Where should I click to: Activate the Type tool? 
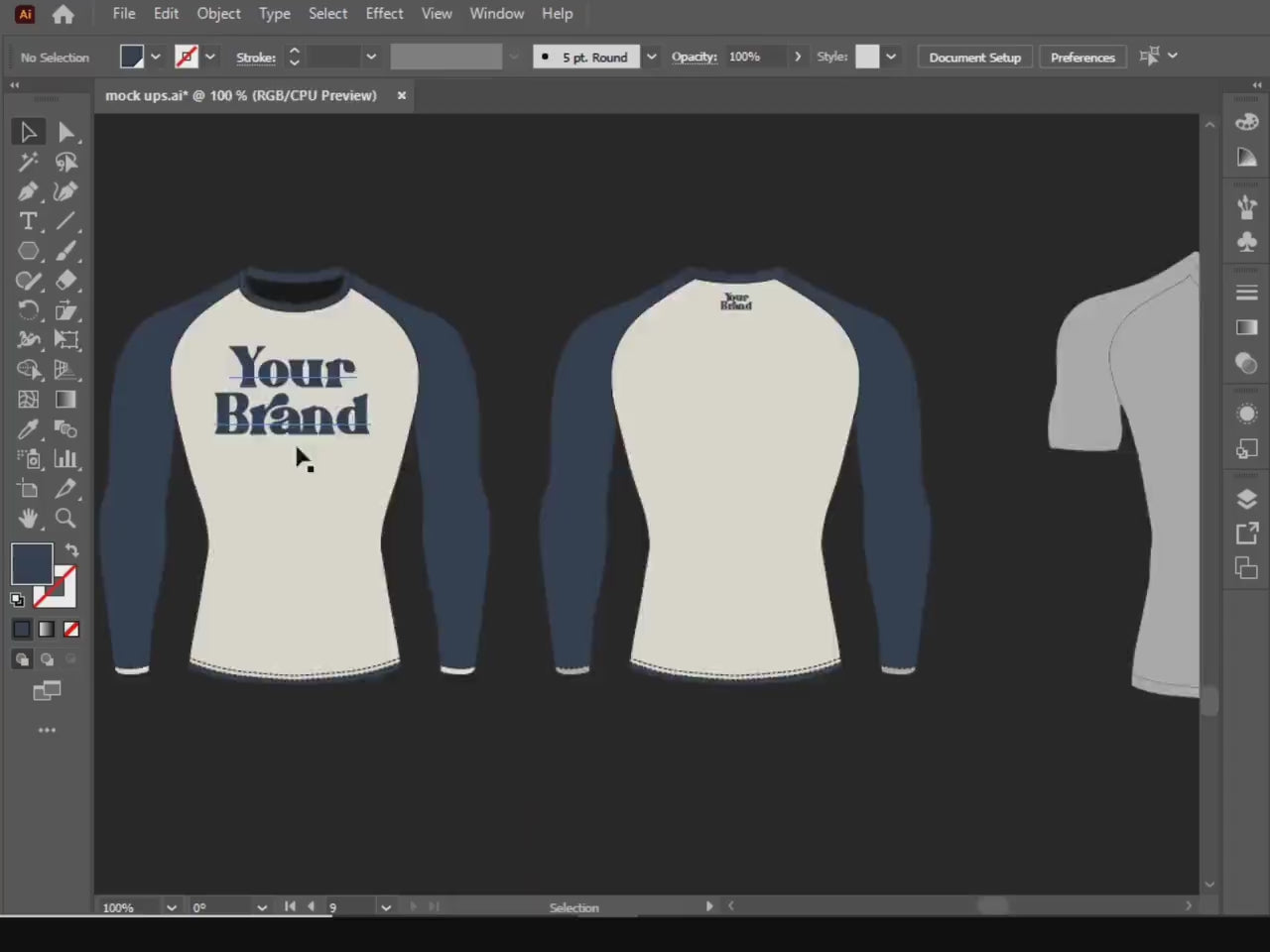28,221
